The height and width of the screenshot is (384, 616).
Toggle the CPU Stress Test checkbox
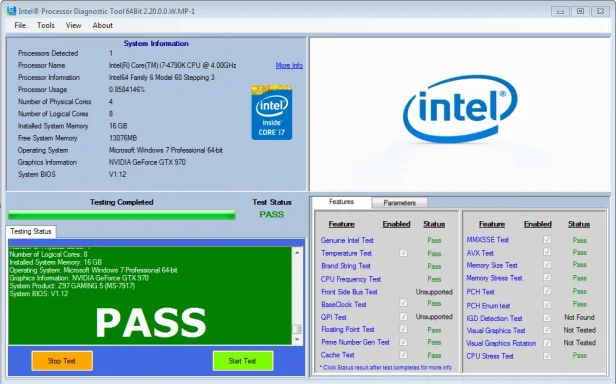click(546, 356)
